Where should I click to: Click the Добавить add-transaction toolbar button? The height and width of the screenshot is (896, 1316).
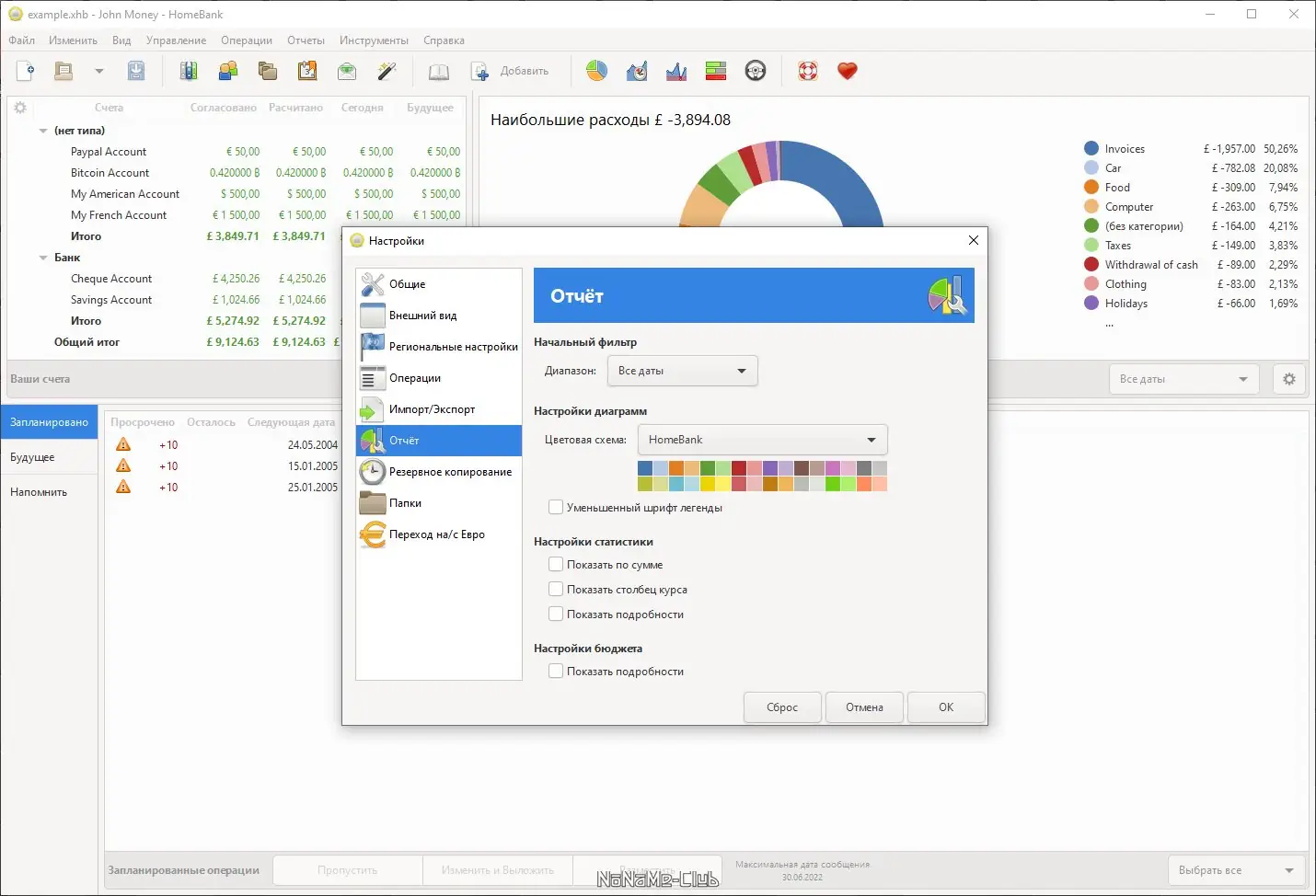pos(510,71)
